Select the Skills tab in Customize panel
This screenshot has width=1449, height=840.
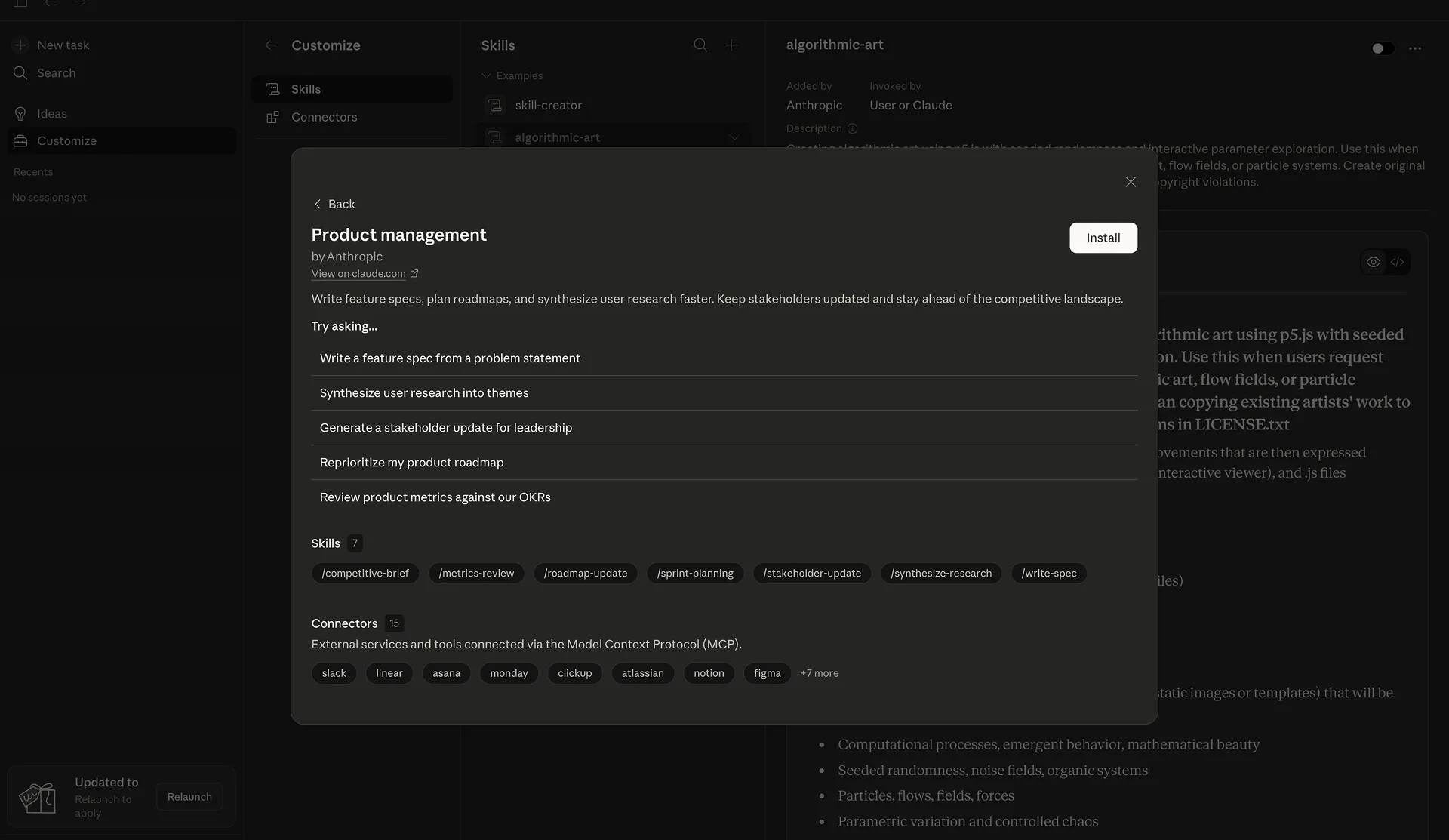[x=352, y=89]
